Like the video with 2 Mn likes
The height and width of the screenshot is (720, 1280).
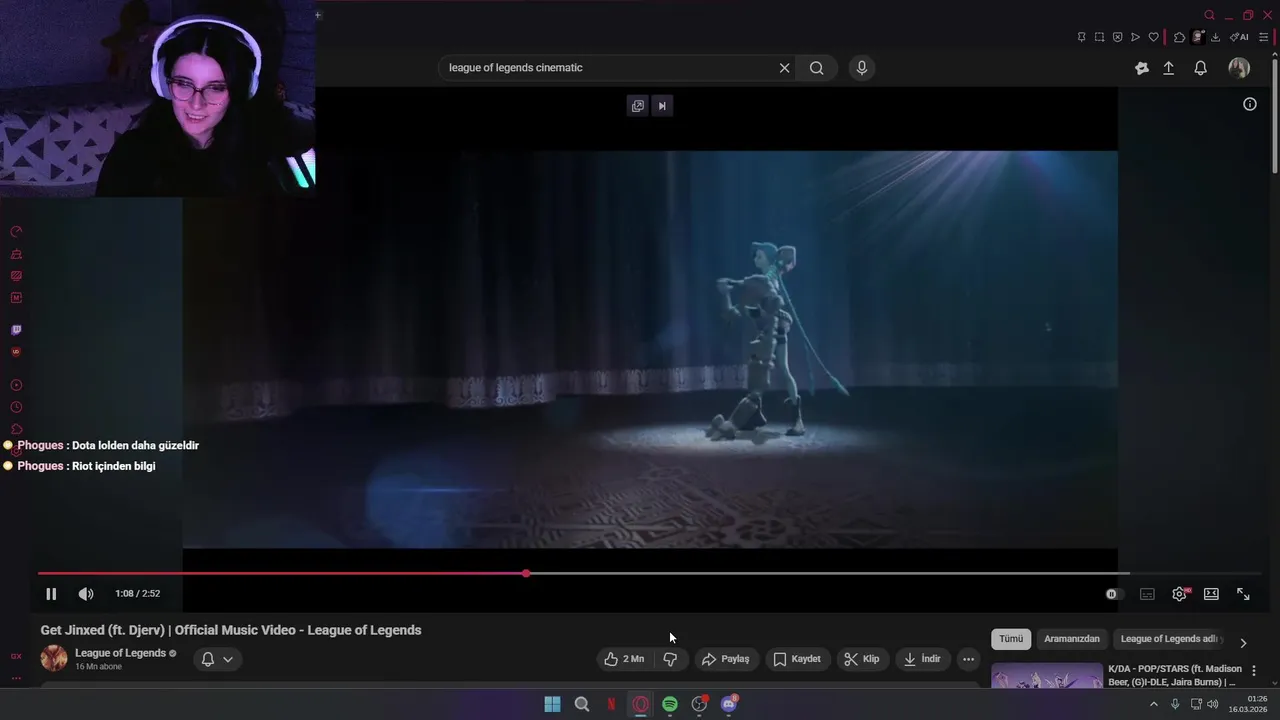[x=624, y=659]
